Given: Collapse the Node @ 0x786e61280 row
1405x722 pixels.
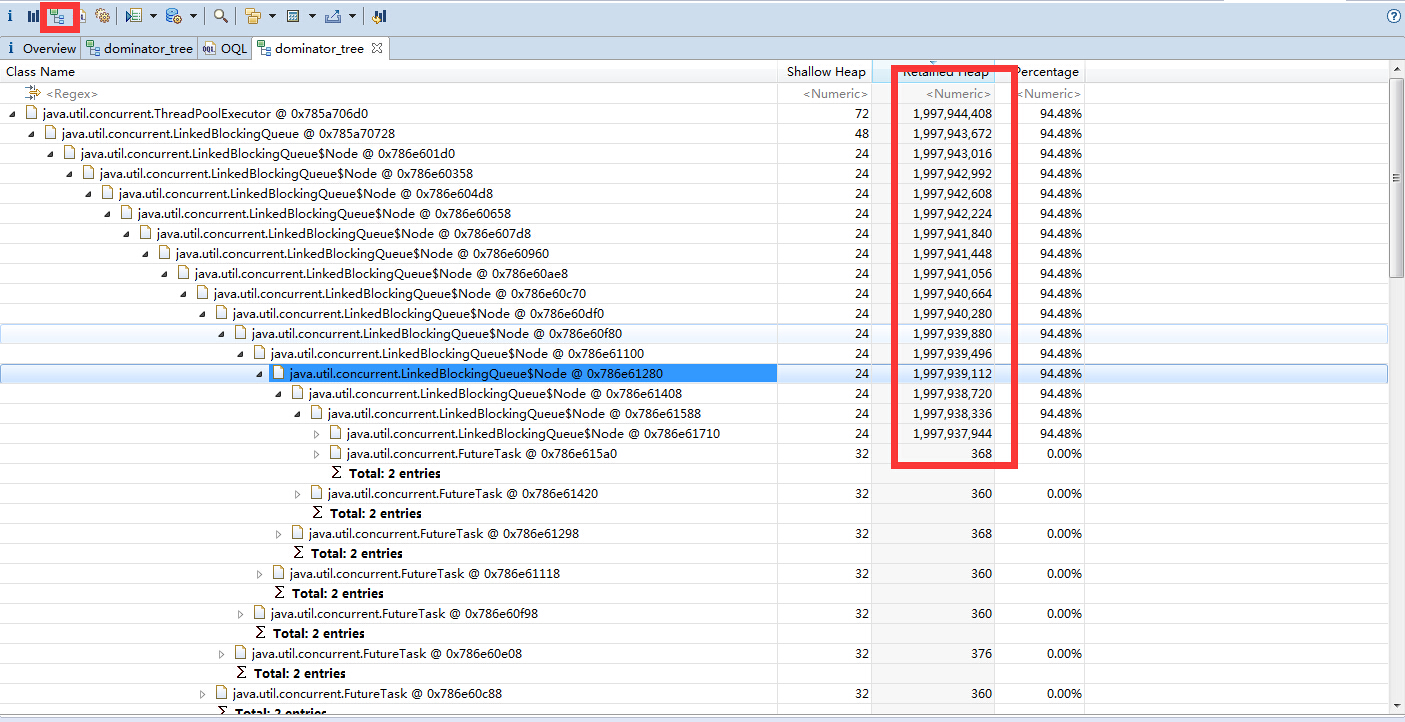Looking at the screenshot, I should (x=259, y=374).
